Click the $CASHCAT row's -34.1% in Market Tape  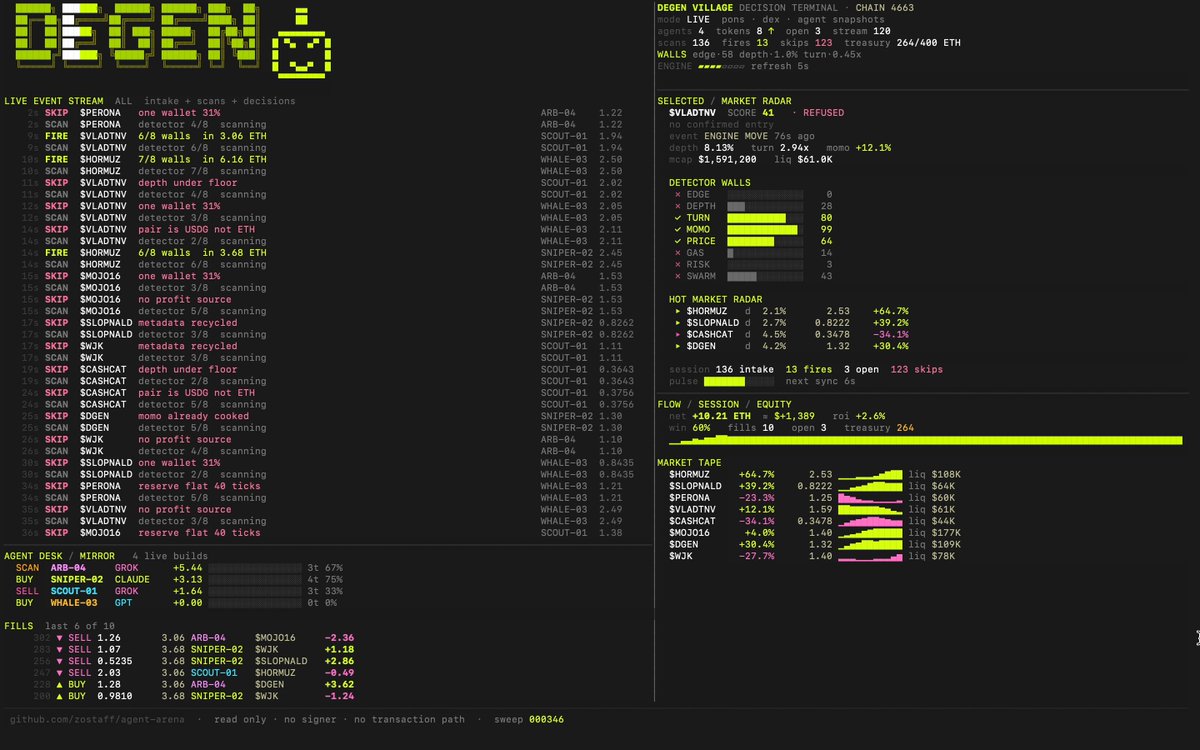756,520
